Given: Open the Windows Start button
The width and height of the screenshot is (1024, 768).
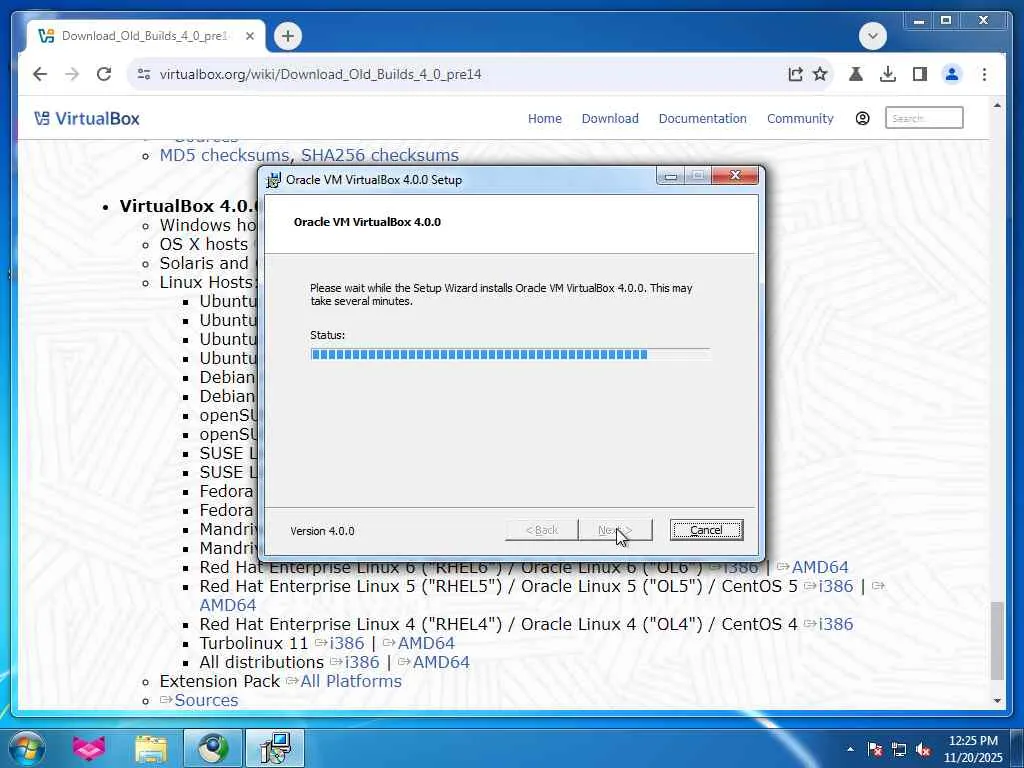Looking at the screenshot, I should tap(27, 748).
